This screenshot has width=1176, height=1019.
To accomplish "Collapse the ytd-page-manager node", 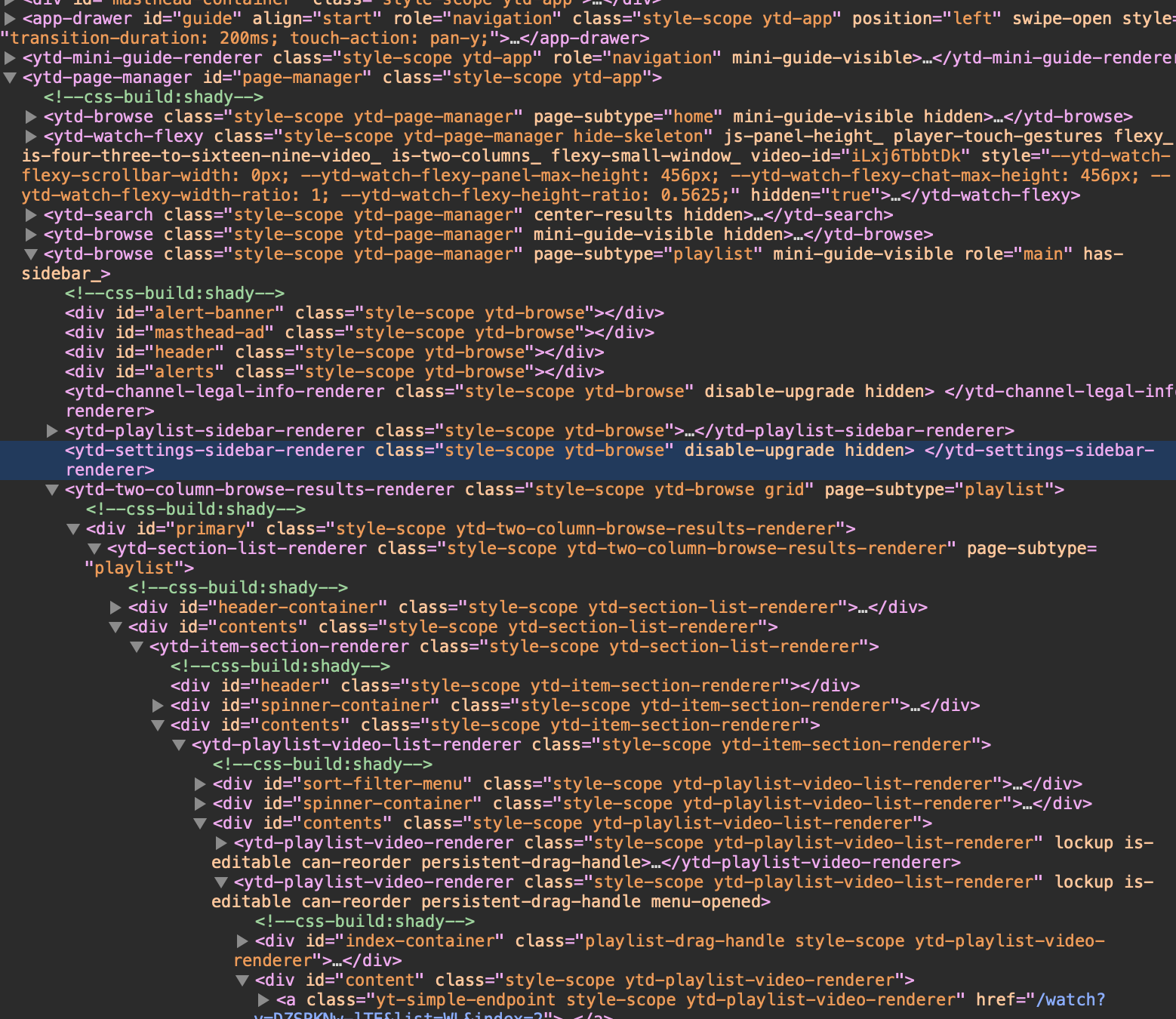I will click(x=10, y=78).
